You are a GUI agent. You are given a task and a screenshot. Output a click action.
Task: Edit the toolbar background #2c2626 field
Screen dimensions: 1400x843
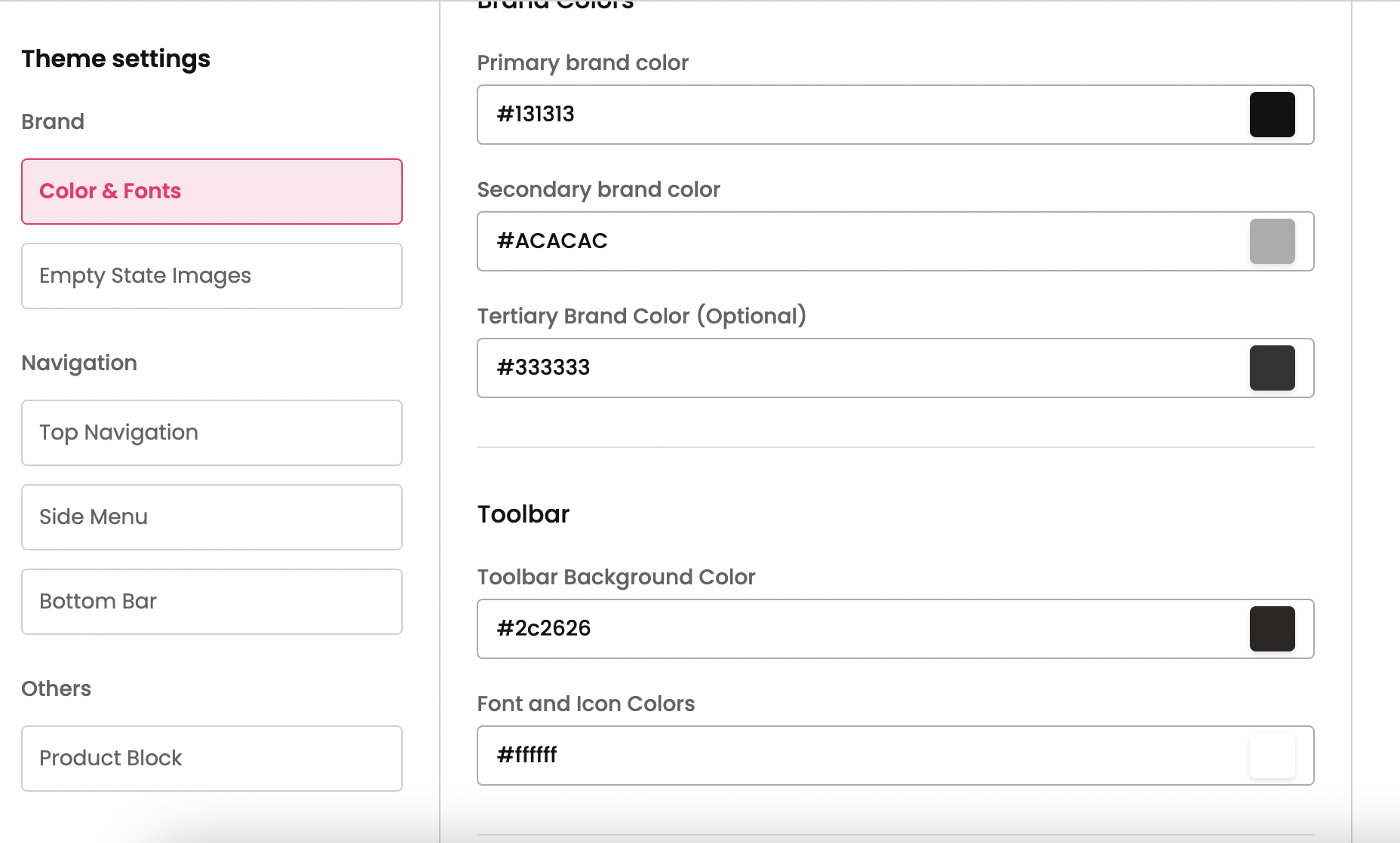click(860, 629)
